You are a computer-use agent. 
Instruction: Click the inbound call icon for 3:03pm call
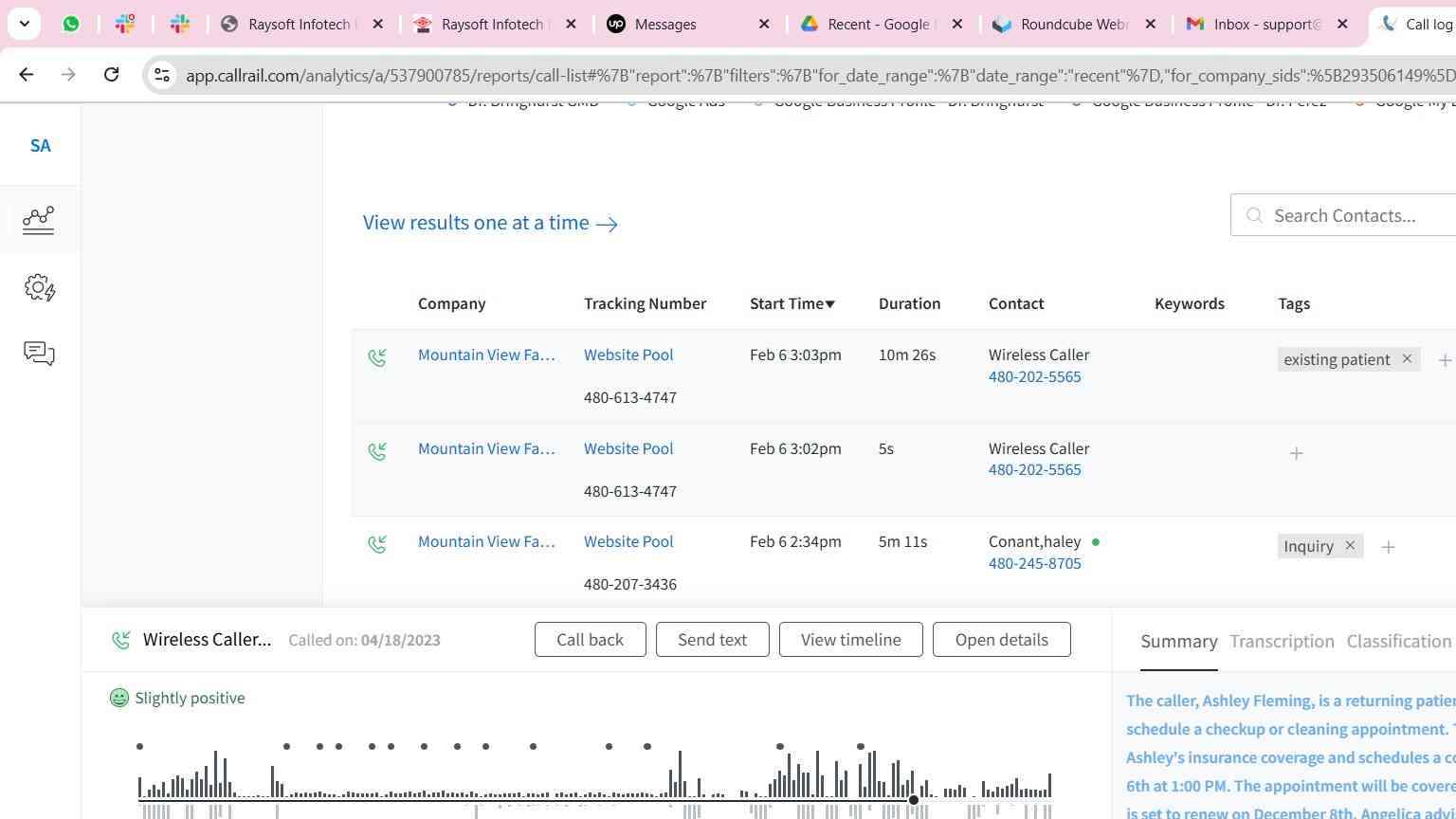(x=377, y=357)
